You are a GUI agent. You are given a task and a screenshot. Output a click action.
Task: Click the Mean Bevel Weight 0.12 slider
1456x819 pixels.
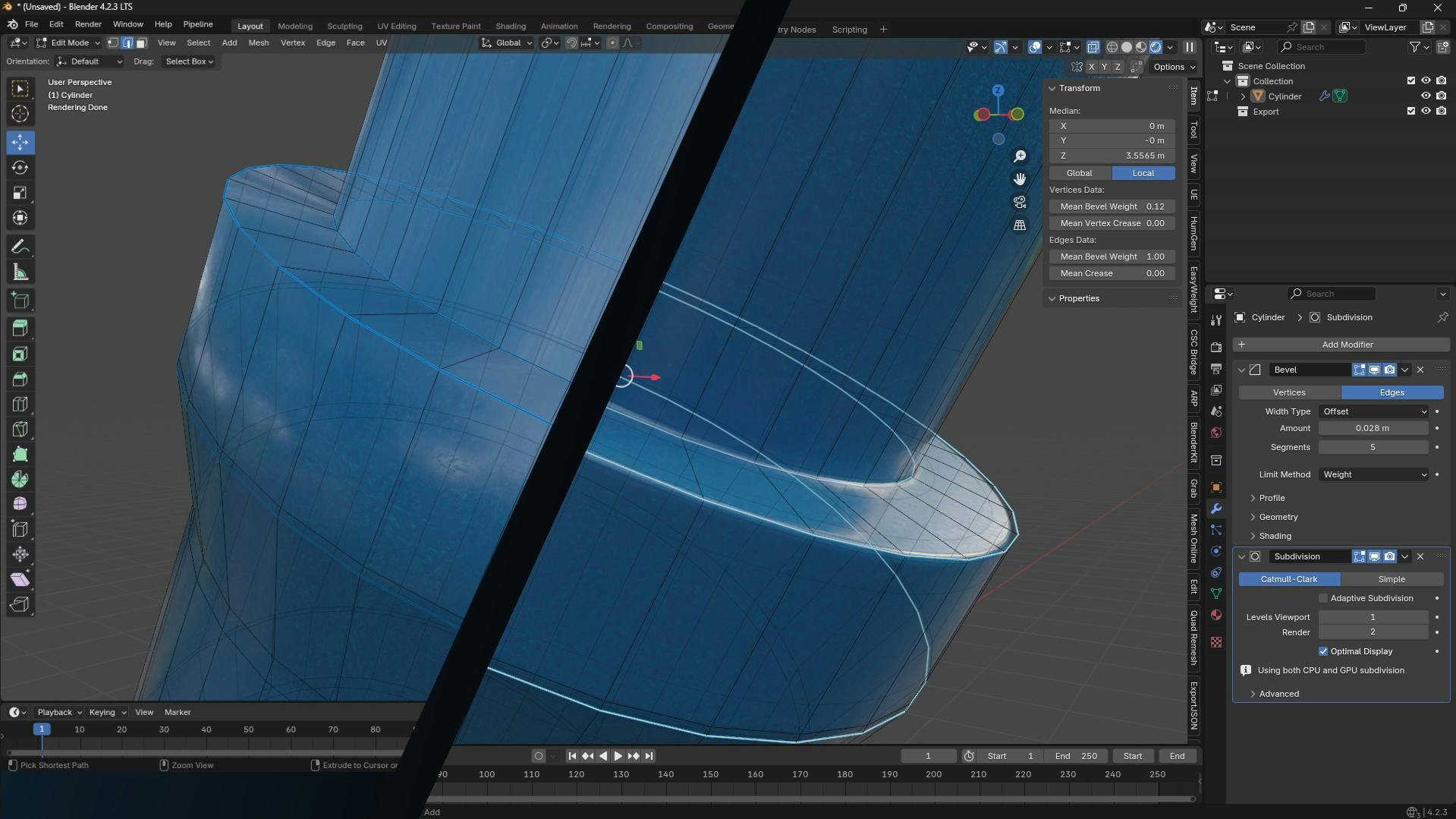click(x=1112, y=206)
